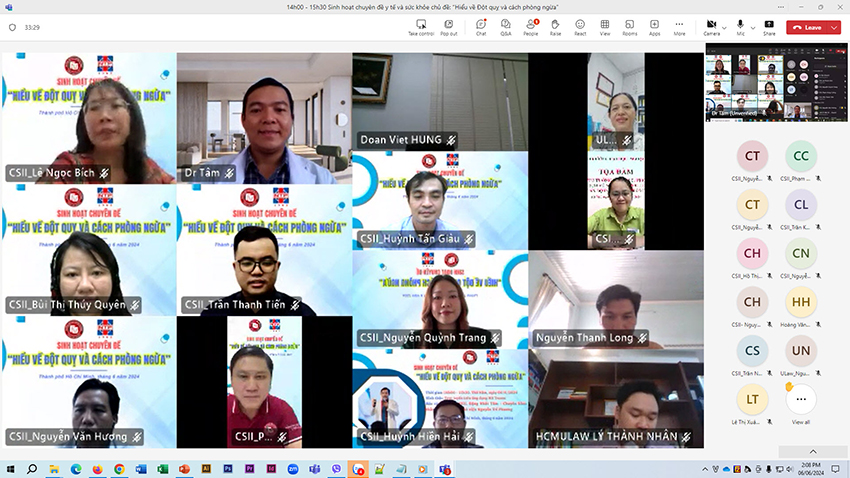Viewport: 850px width, 478px height.
Task: Select participant avatar CC CSII_Pham
Action: pyautogui.click(x=801, y=156)
